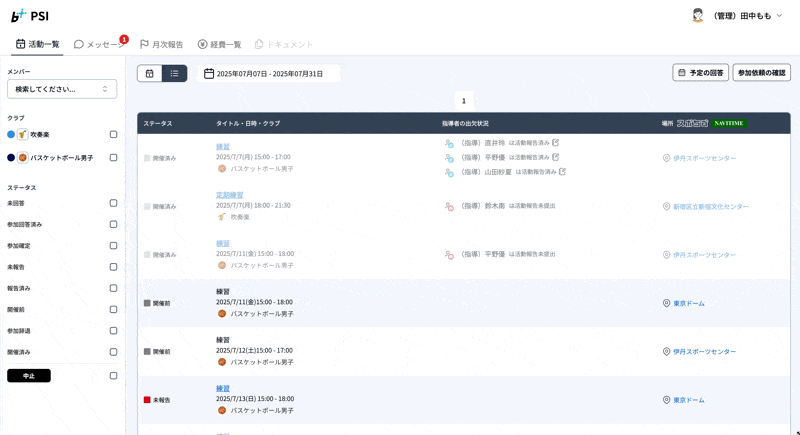Image resolution: width=800 pixels, height=435 pixels.
Task: Open the メッセージ tab
Action: coord(100,44)
